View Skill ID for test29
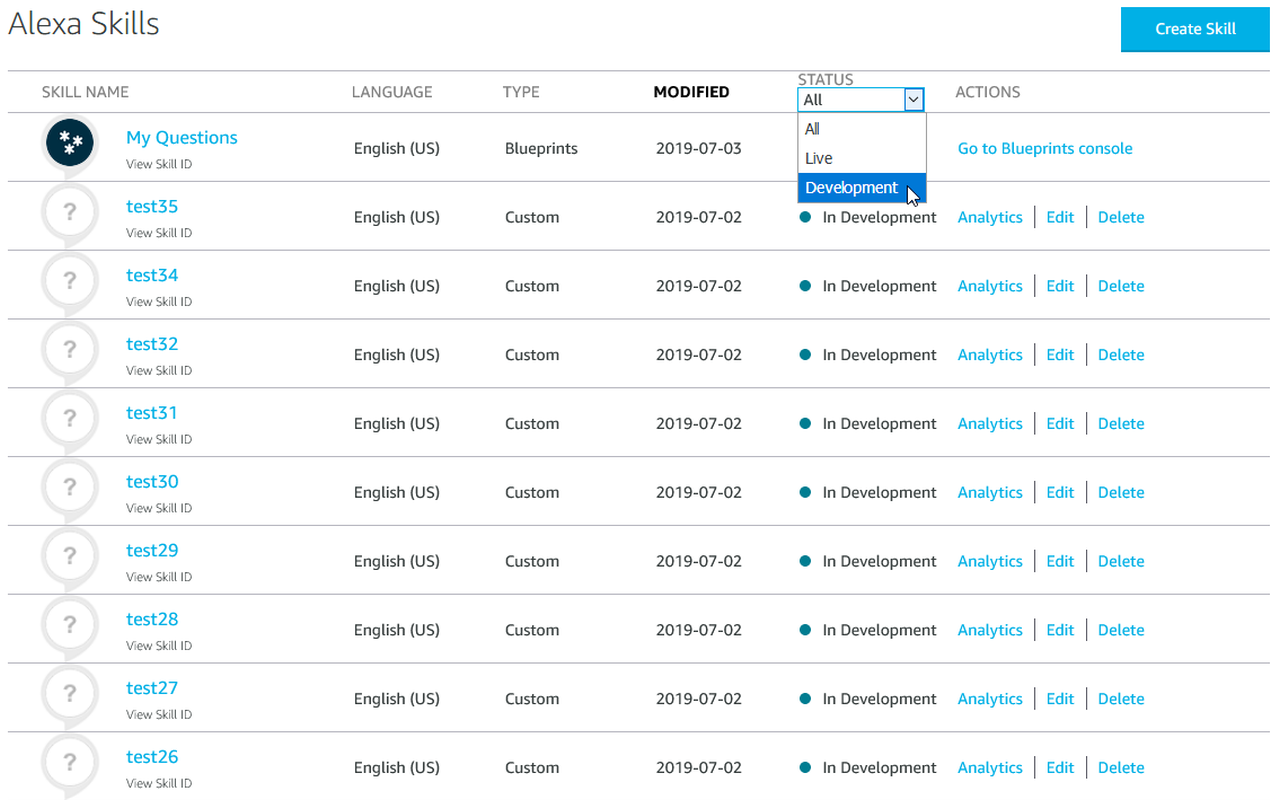This screenshot has width=1280, height=800. point(159,577)
